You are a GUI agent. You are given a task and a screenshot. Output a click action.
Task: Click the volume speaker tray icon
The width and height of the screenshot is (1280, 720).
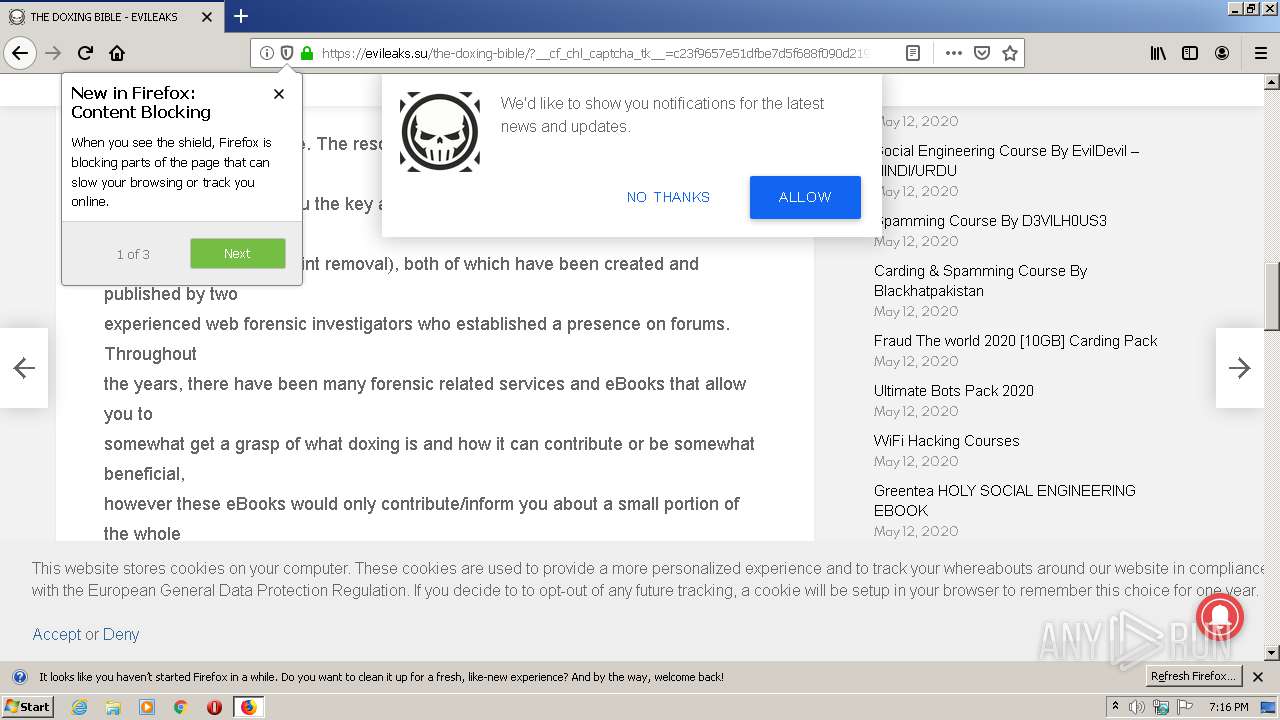pos(1137,707)
